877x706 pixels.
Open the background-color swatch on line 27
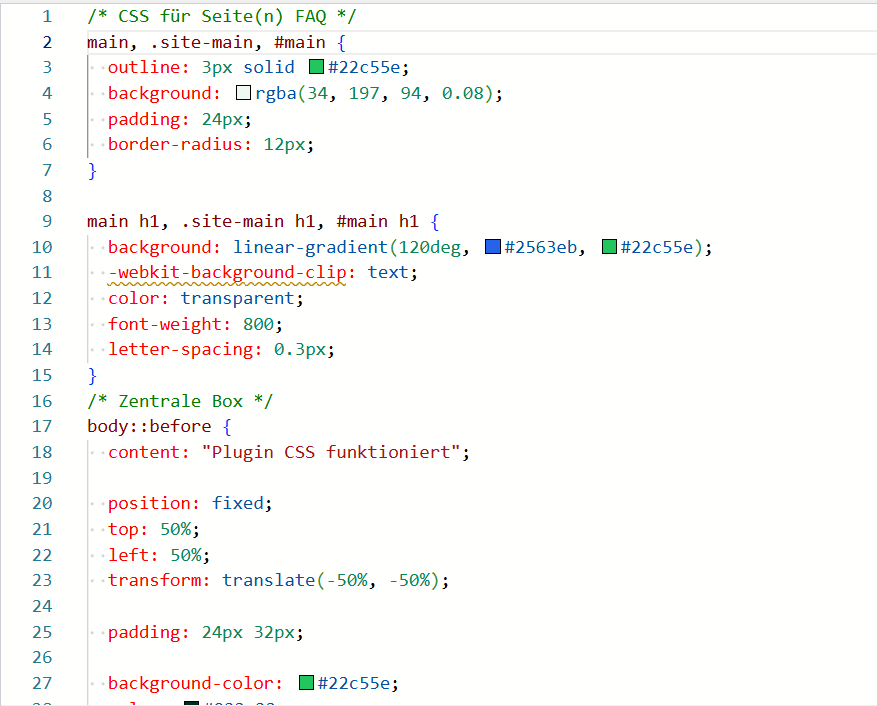[x=306, y=684]
